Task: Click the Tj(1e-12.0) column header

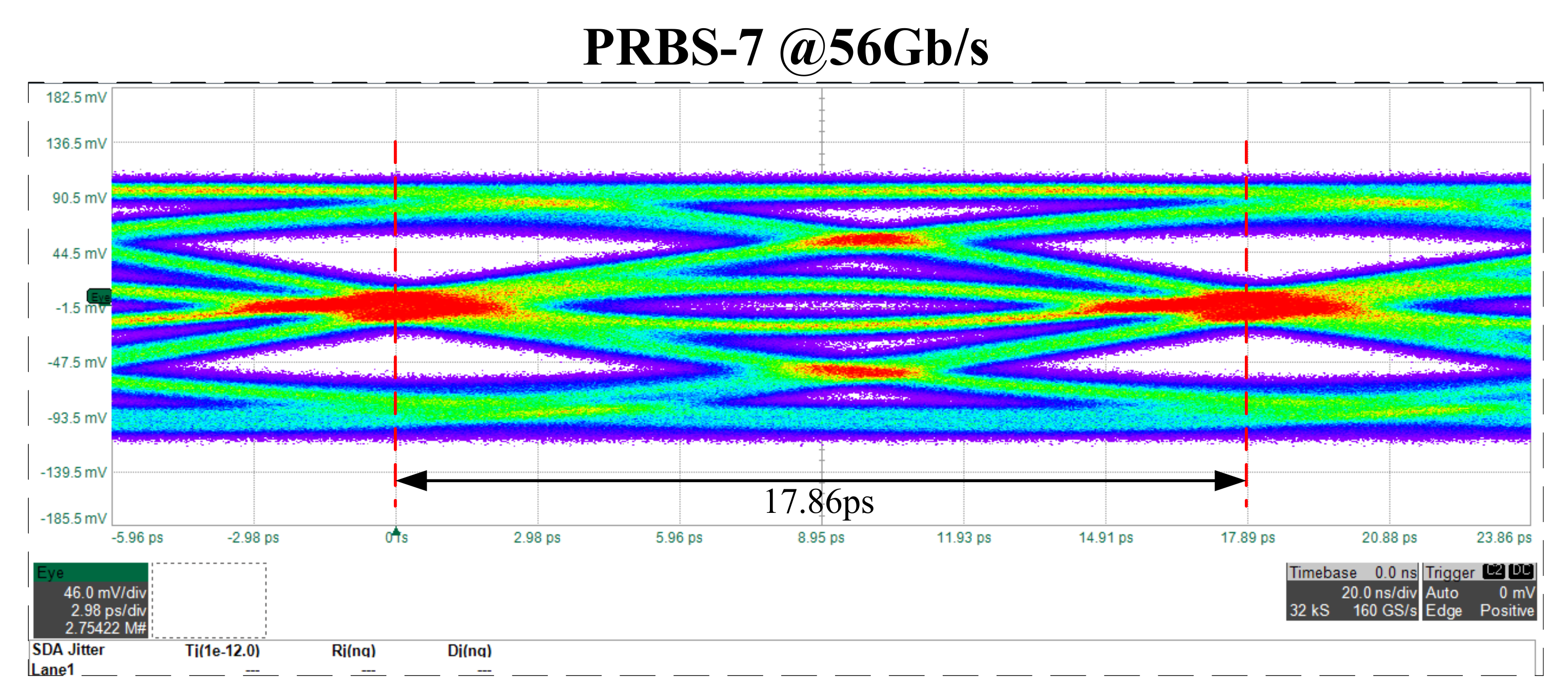Action: pyautogui.click(x=222, y=650)
